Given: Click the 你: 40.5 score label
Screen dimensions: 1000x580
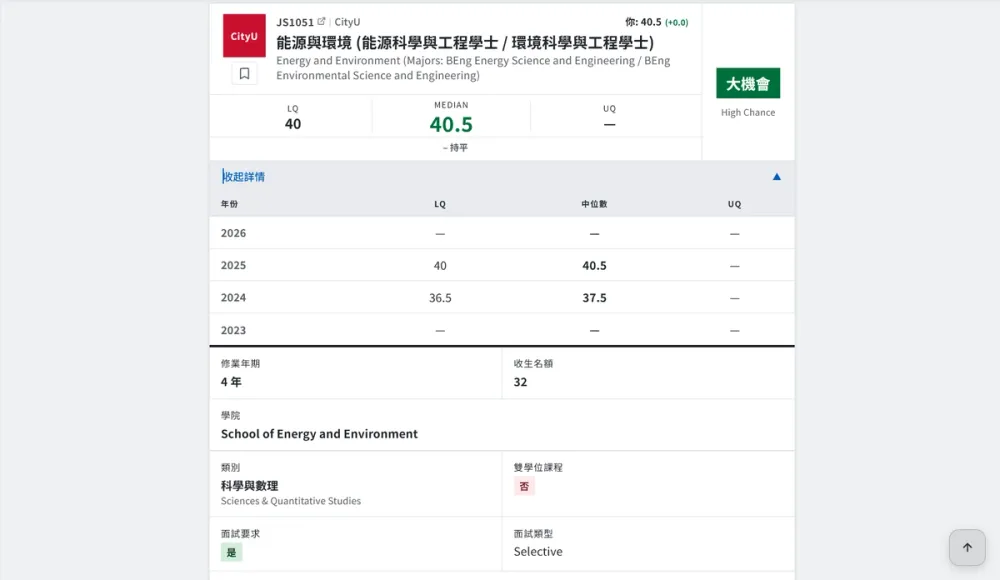Looking at the screenshot, I should tap(643, 22).
